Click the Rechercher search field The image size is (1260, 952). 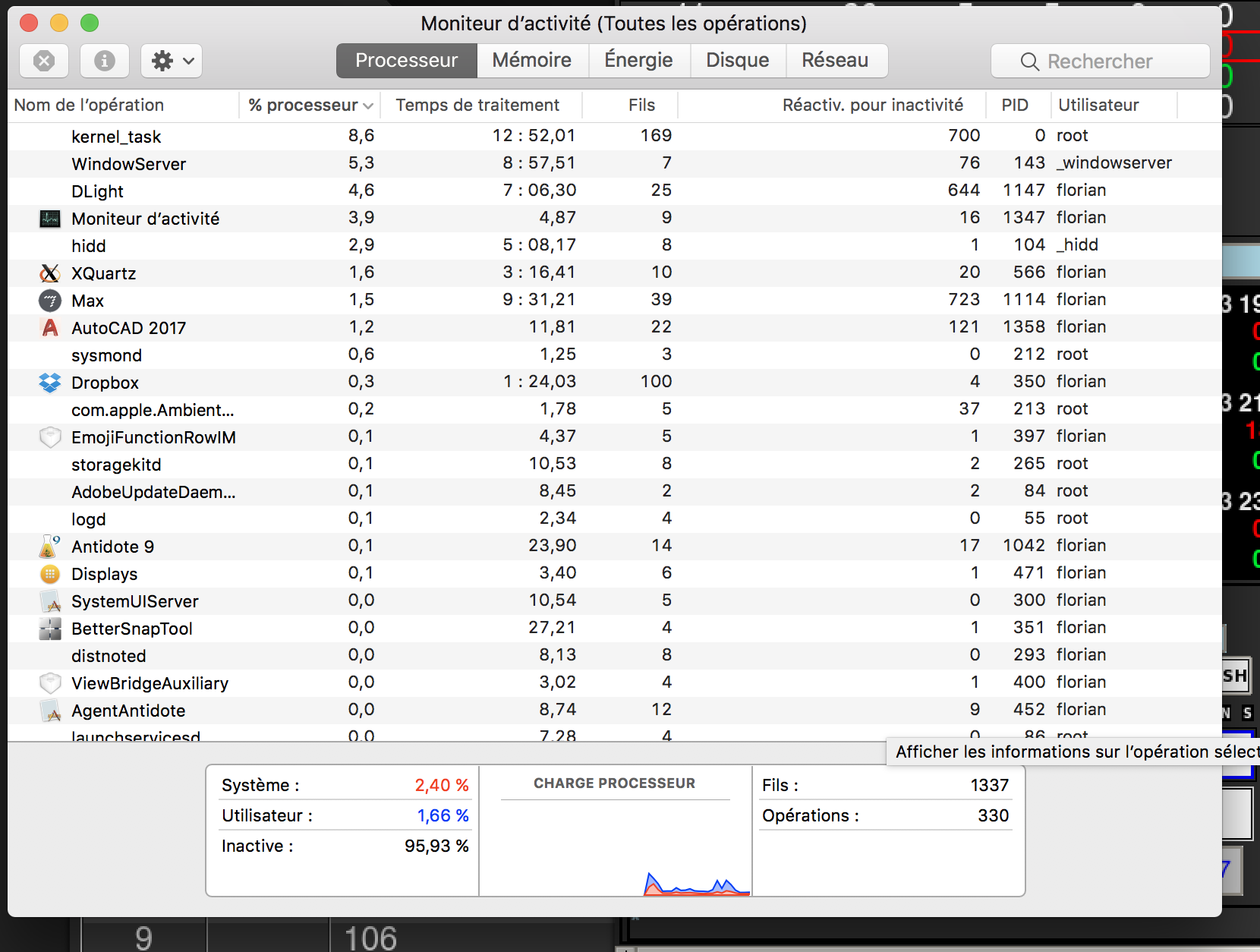click(1100, 61)
